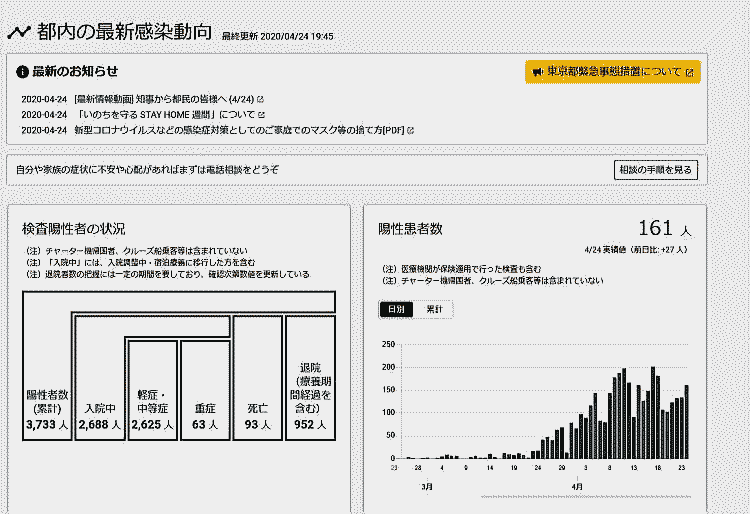Screen dimensions: 750x514
Task: Open the 東京都緊急事態措置について page
Action: [x=613, y=72]
